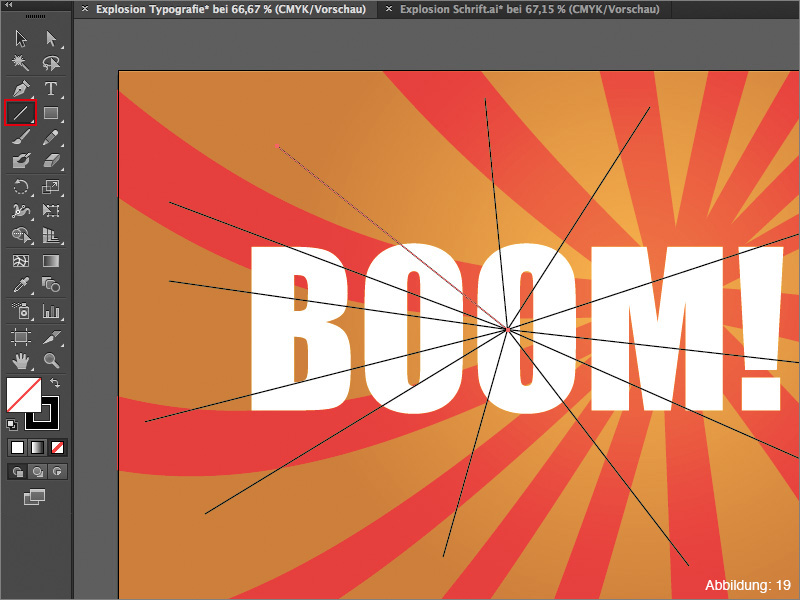Activate Draw Inside mode

(58, 470)
